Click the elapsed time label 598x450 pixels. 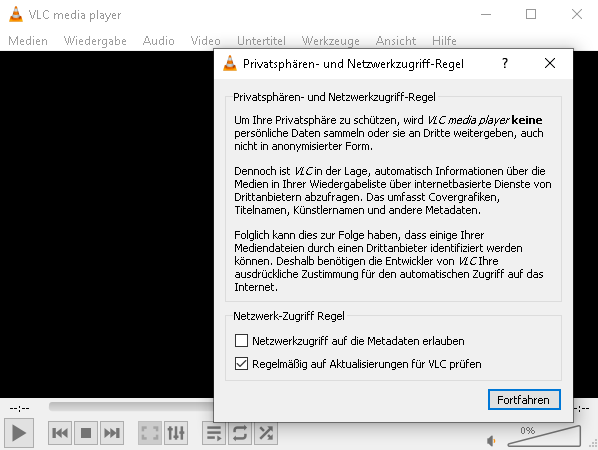pos(20,408)
